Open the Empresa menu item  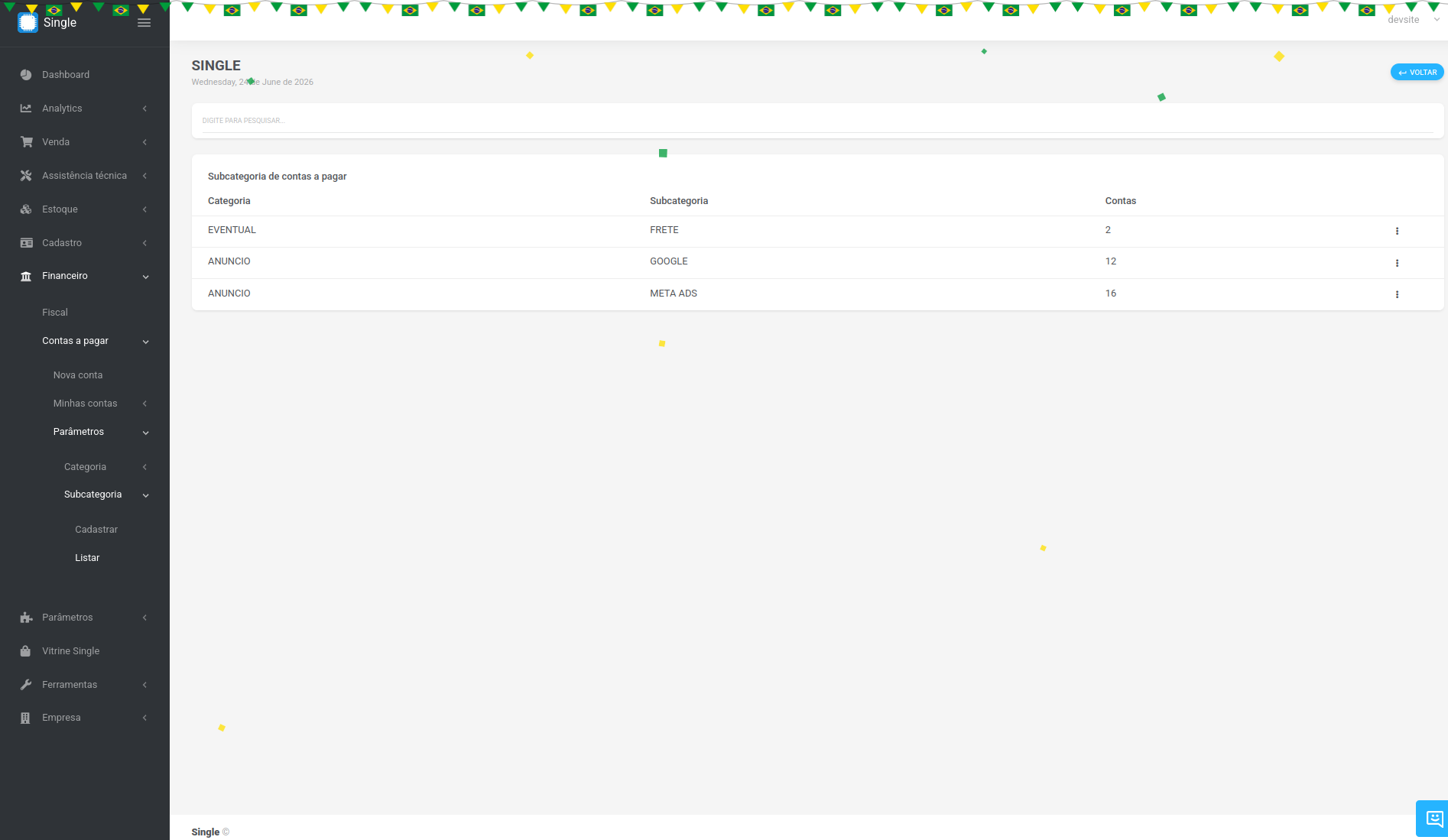(61, 718)
